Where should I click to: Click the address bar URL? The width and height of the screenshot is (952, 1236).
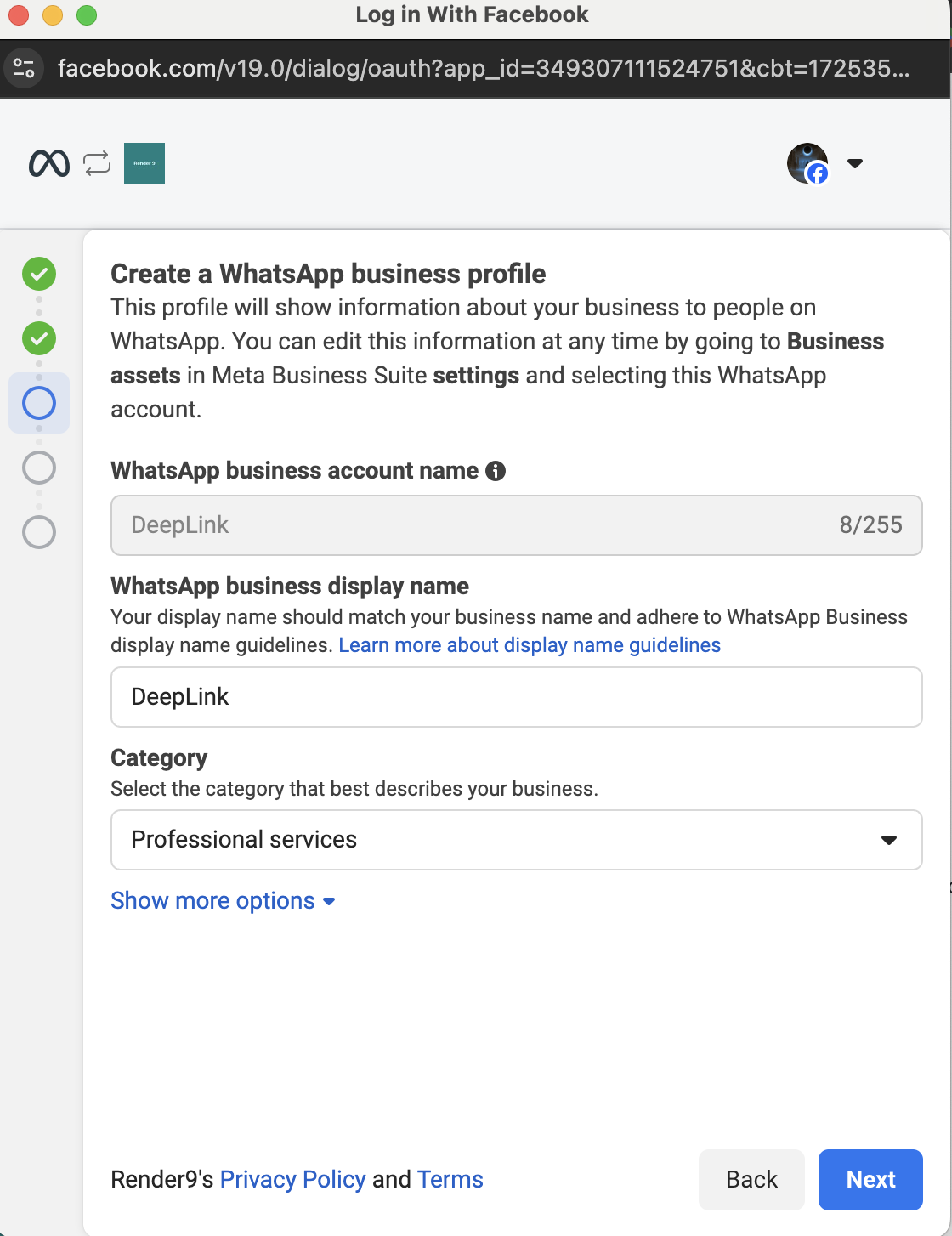point(483,68)
